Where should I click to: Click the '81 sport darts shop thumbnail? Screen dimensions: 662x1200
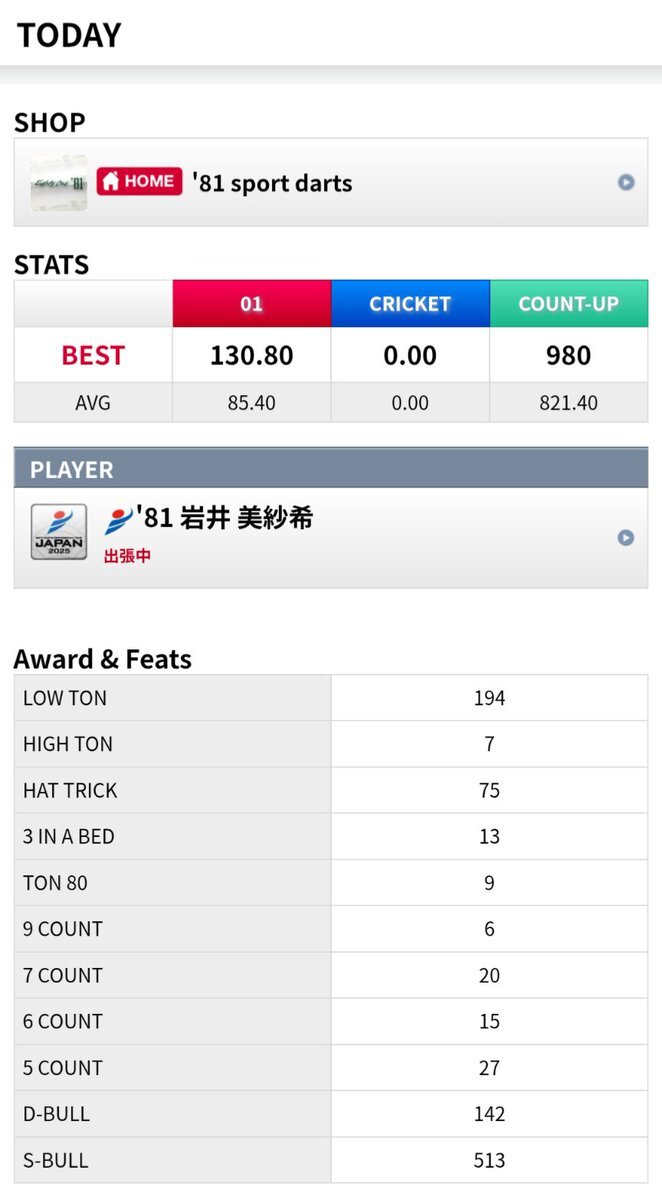pos(58,183)
